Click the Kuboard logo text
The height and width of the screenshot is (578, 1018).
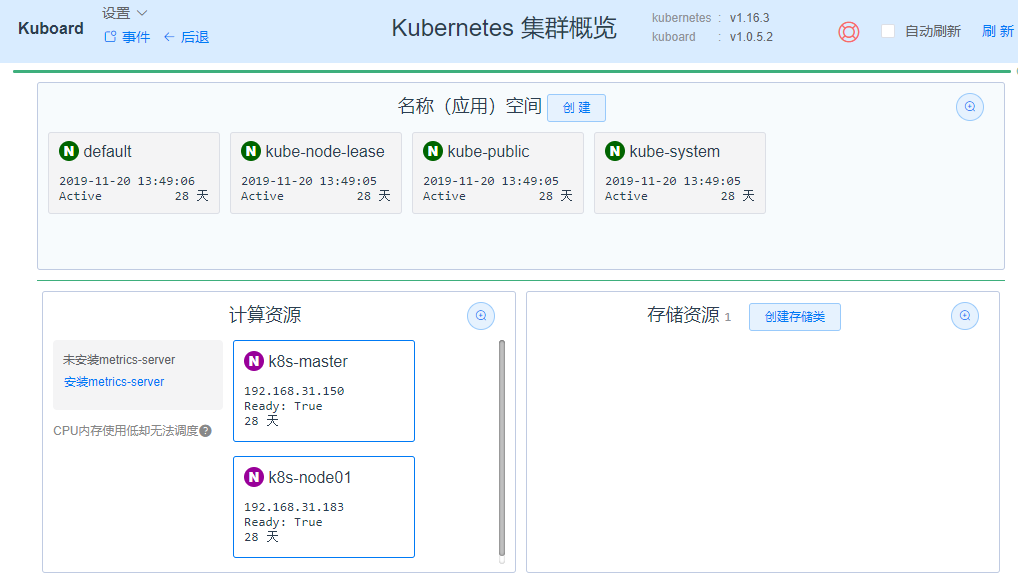pyautogui.click(x=51, y=29)
